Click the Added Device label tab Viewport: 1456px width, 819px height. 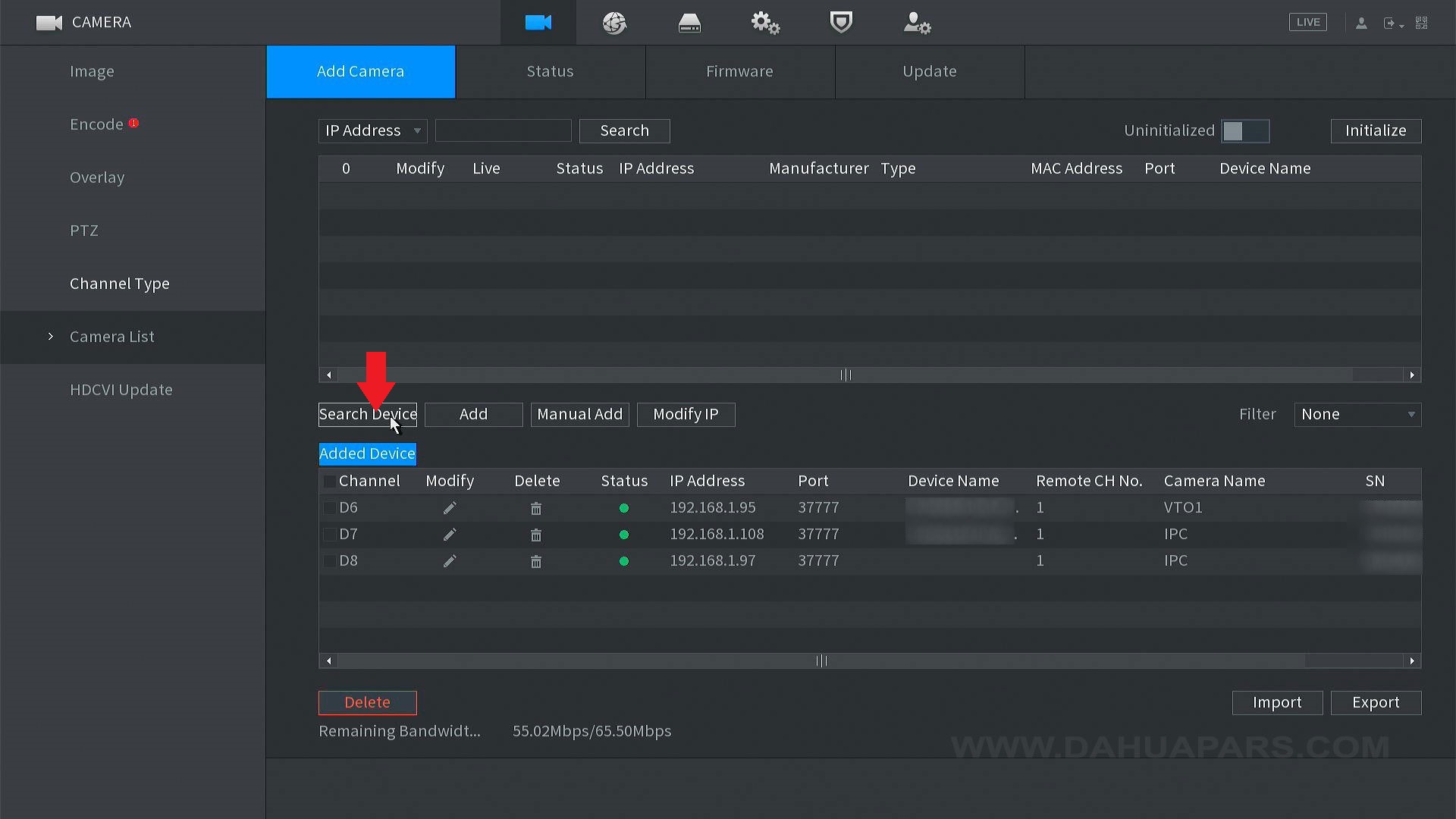point(367,453)
